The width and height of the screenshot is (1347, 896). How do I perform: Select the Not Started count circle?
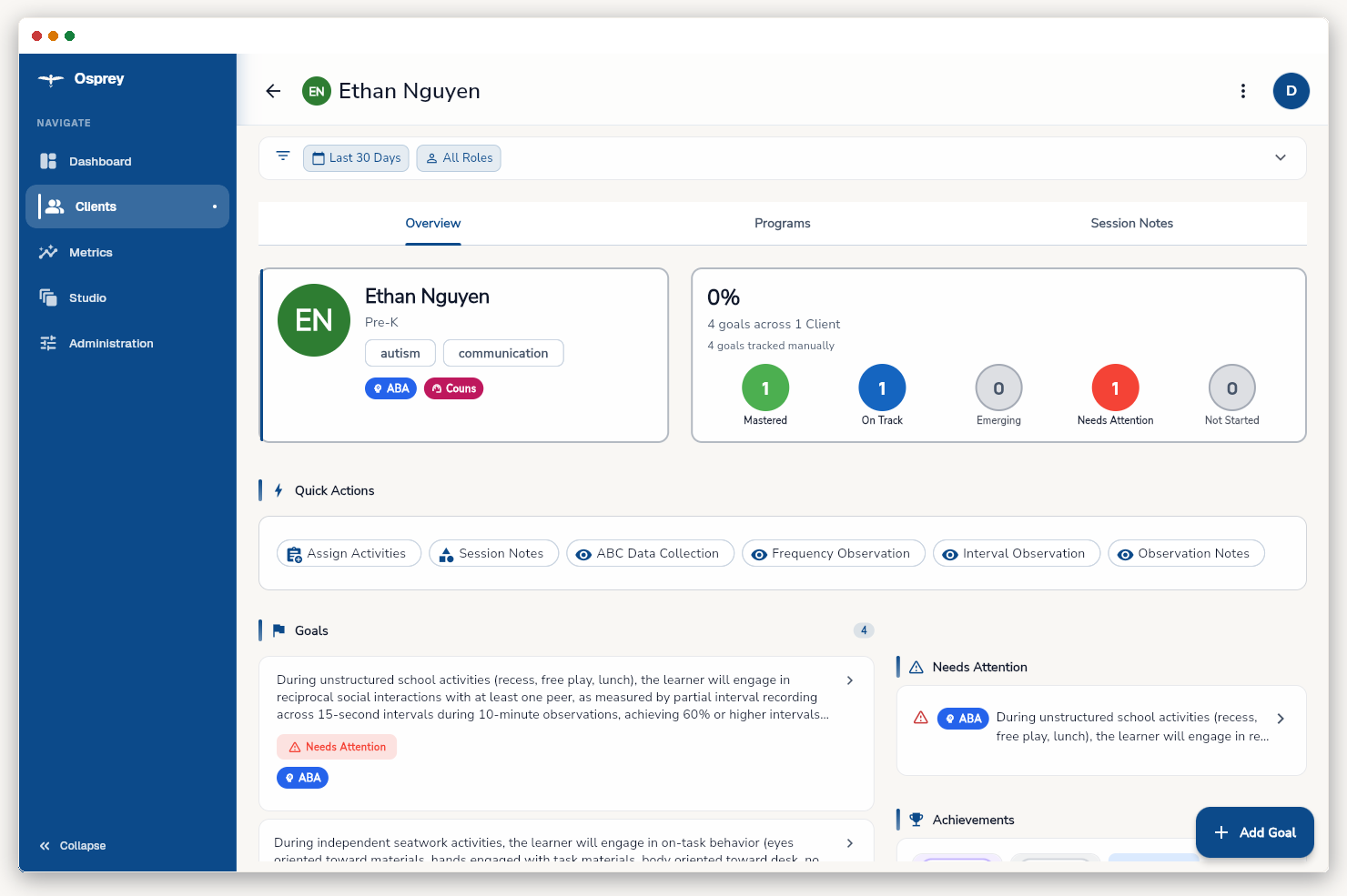pos(1231,388)
